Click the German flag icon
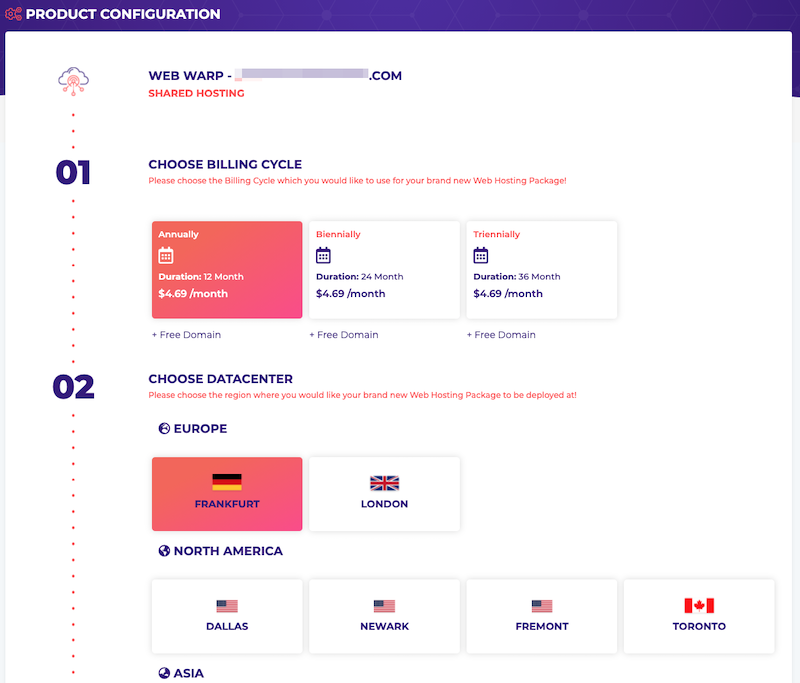This screenshot has height=683, width=800. coord(227,482)
